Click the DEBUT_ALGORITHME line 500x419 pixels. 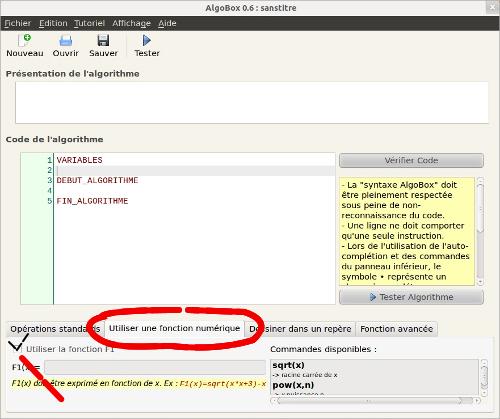click(97, 180)
